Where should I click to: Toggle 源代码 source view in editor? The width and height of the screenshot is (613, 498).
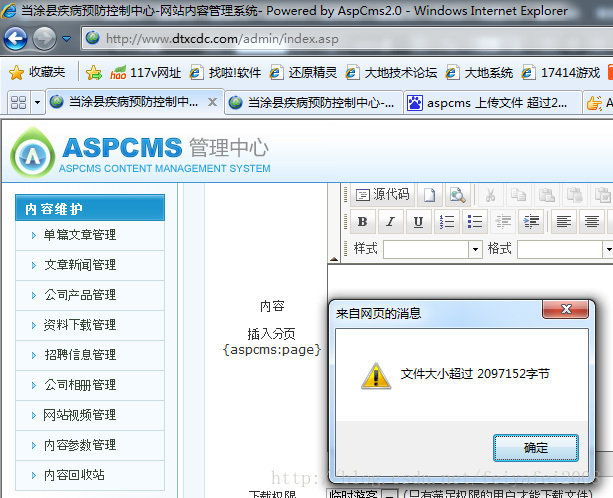tap(382, 194)
